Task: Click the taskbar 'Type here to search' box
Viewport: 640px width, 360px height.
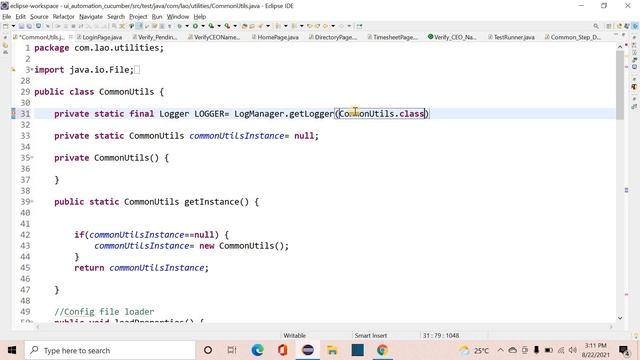Action: pyautogui.click(x=110, y=350)
